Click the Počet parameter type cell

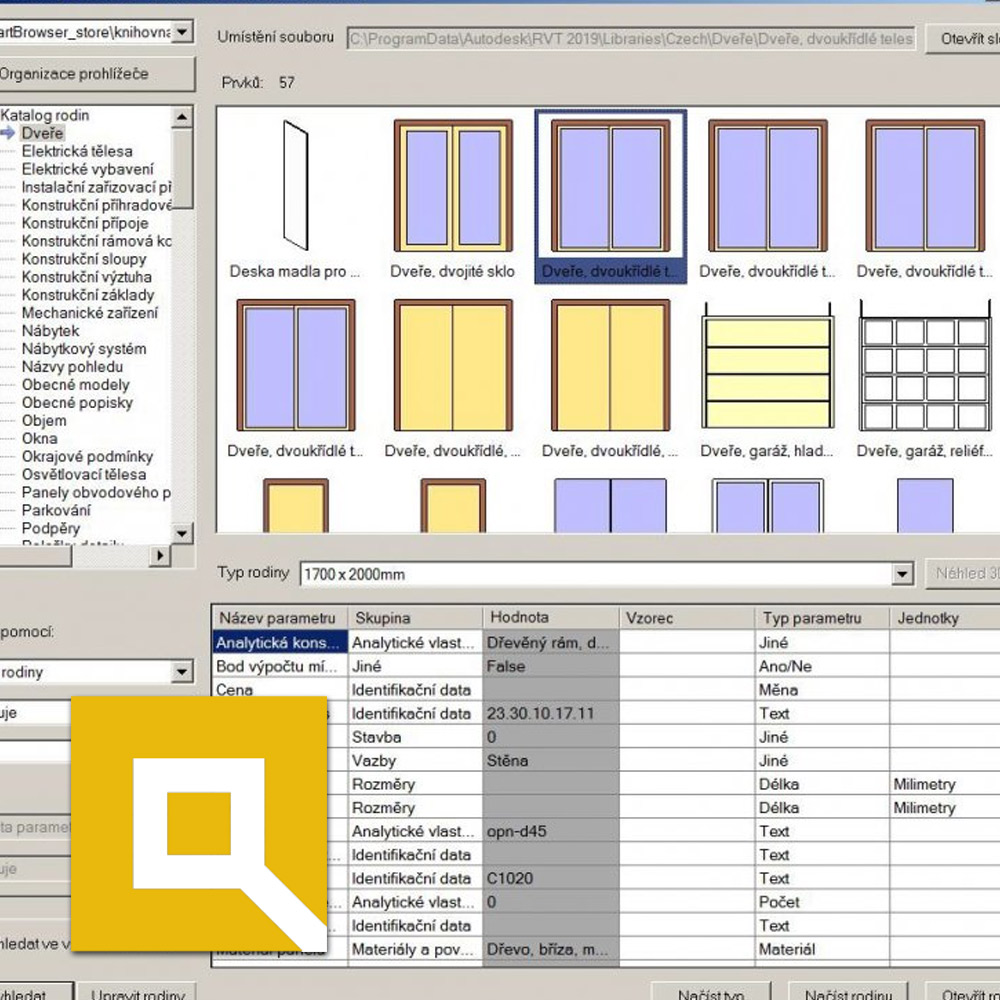[x=821, y=902]
